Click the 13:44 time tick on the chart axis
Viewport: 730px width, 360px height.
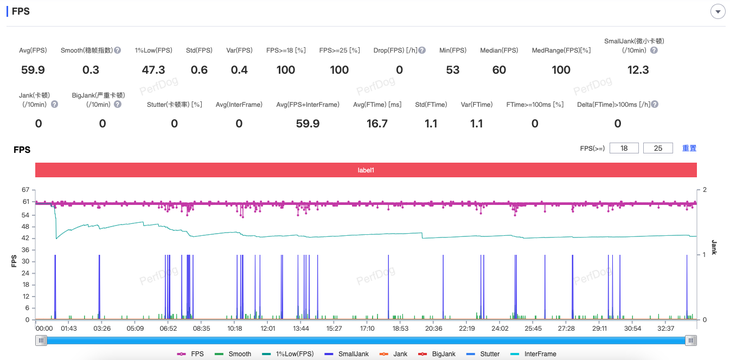click(x=301, y=328)
